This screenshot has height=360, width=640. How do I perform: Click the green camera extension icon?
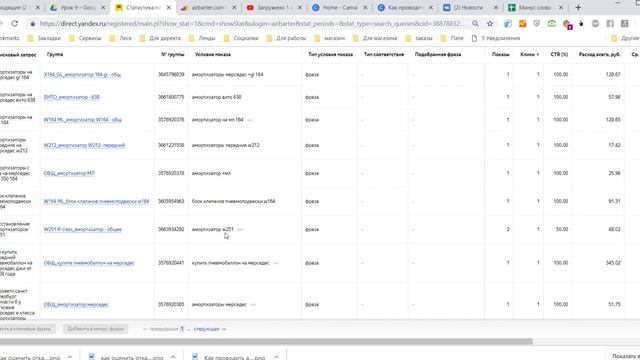[552, 24]
